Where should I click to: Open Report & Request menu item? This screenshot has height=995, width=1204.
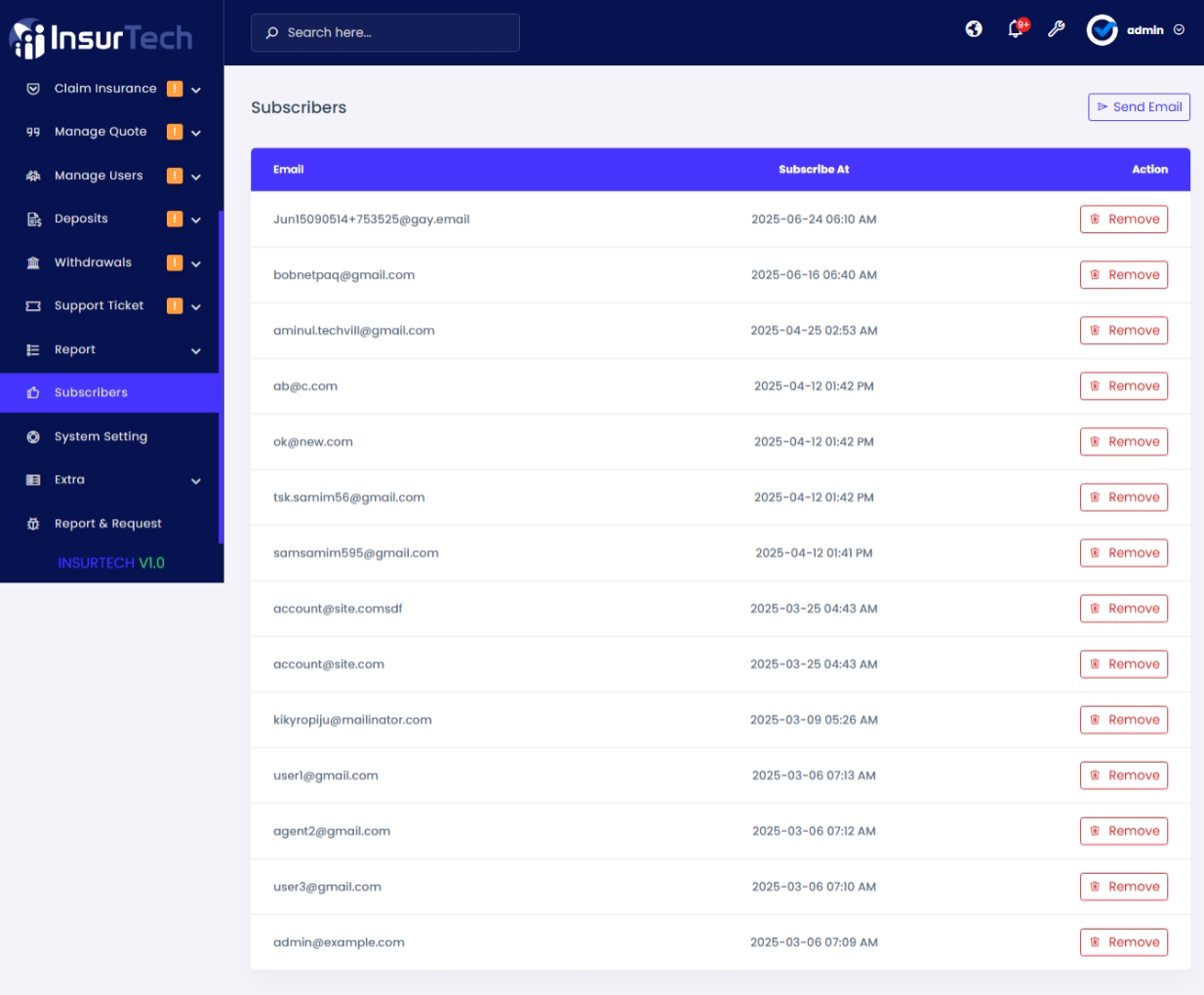[109, 523]
